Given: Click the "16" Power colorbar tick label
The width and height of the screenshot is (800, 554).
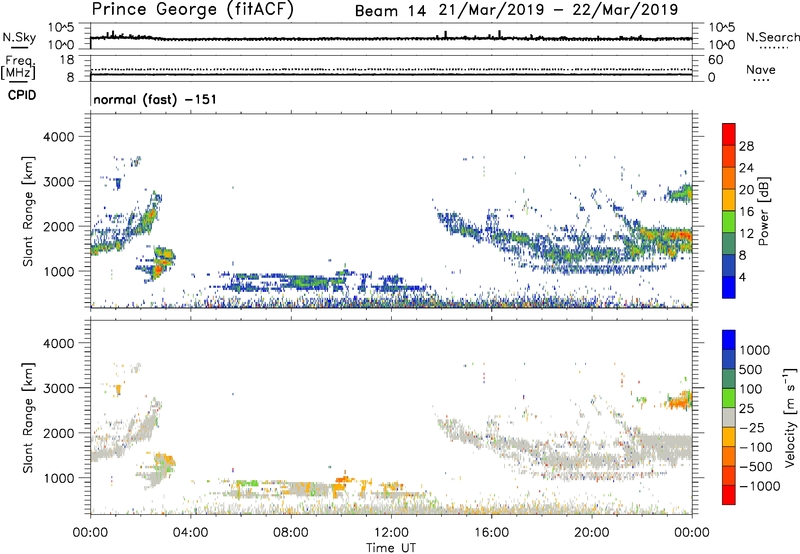Looking at the screenshot, I should pyautogui.click(x=746, y=212).
